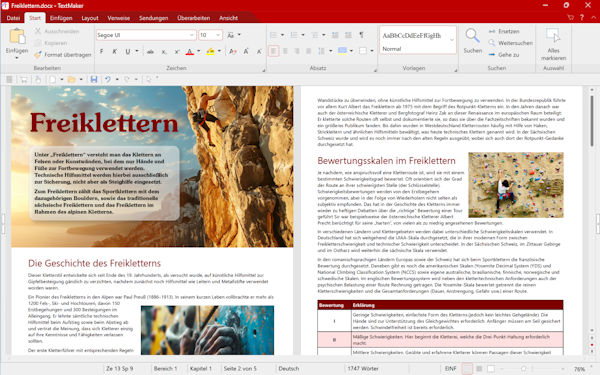Screen dimensions: 600x375
Task: Switch to Verweise ribbon tab
Action: 119,18
